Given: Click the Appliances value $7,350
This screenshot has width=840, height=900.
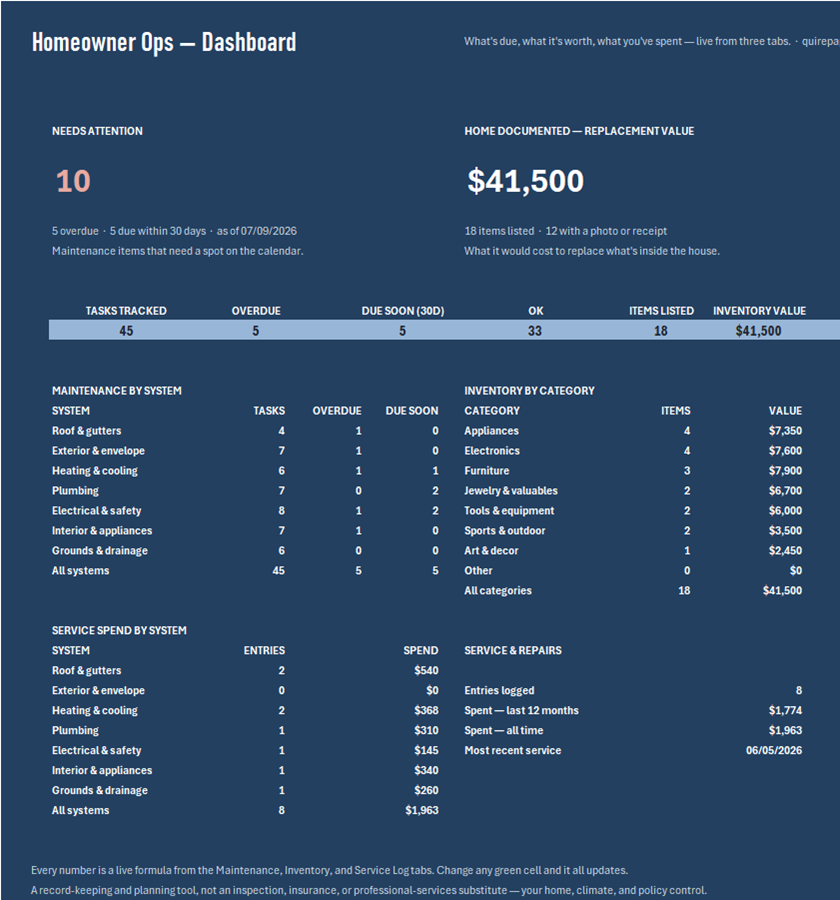Looking at the screenshot, I should pyautogui.click(x=785, y=430).
